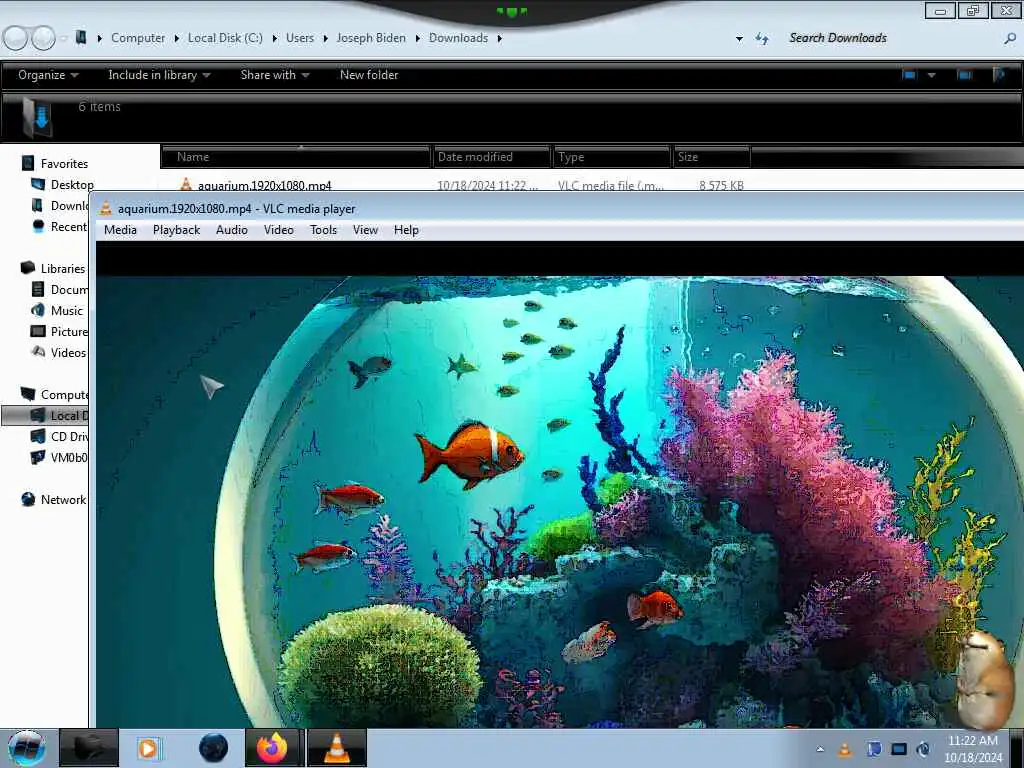The image size is (1024, 768).
Task: Refresh the Downloads folder view
Action: 761,39
